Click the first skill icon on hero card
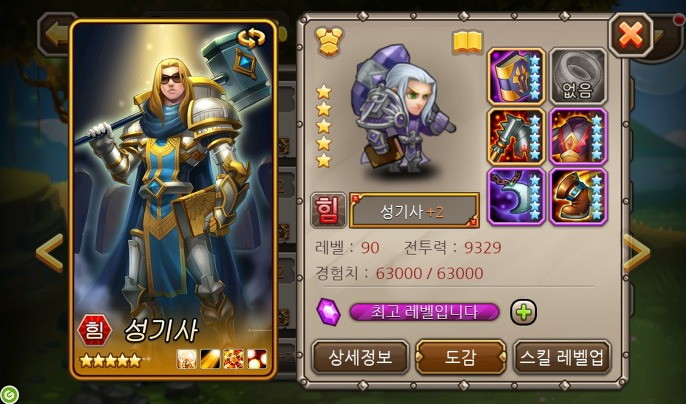This screenshot has width=686, height=404. tap(186, 359)
